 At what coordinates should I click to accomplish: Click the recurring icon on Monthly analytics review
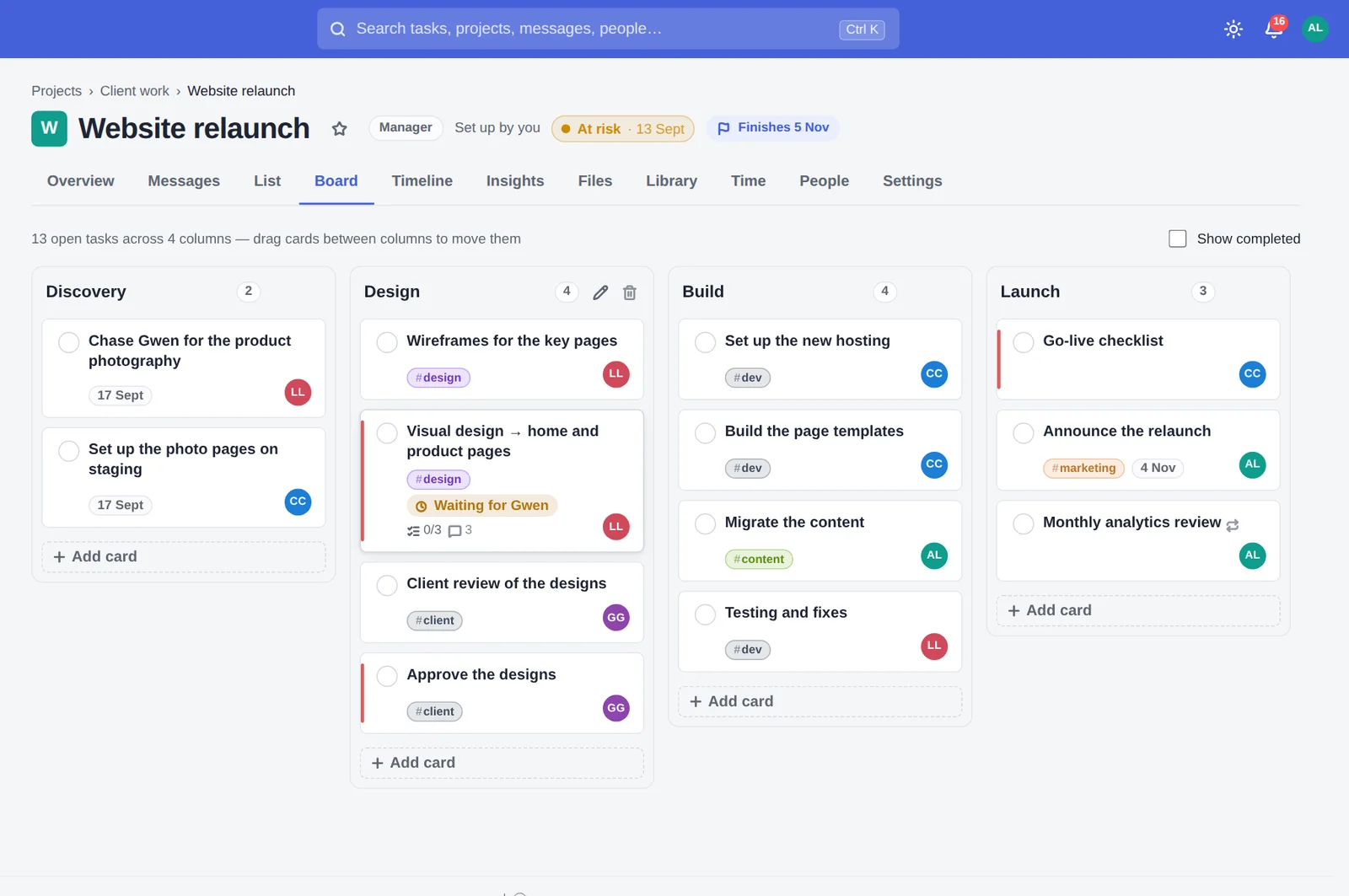point(1233,525)
